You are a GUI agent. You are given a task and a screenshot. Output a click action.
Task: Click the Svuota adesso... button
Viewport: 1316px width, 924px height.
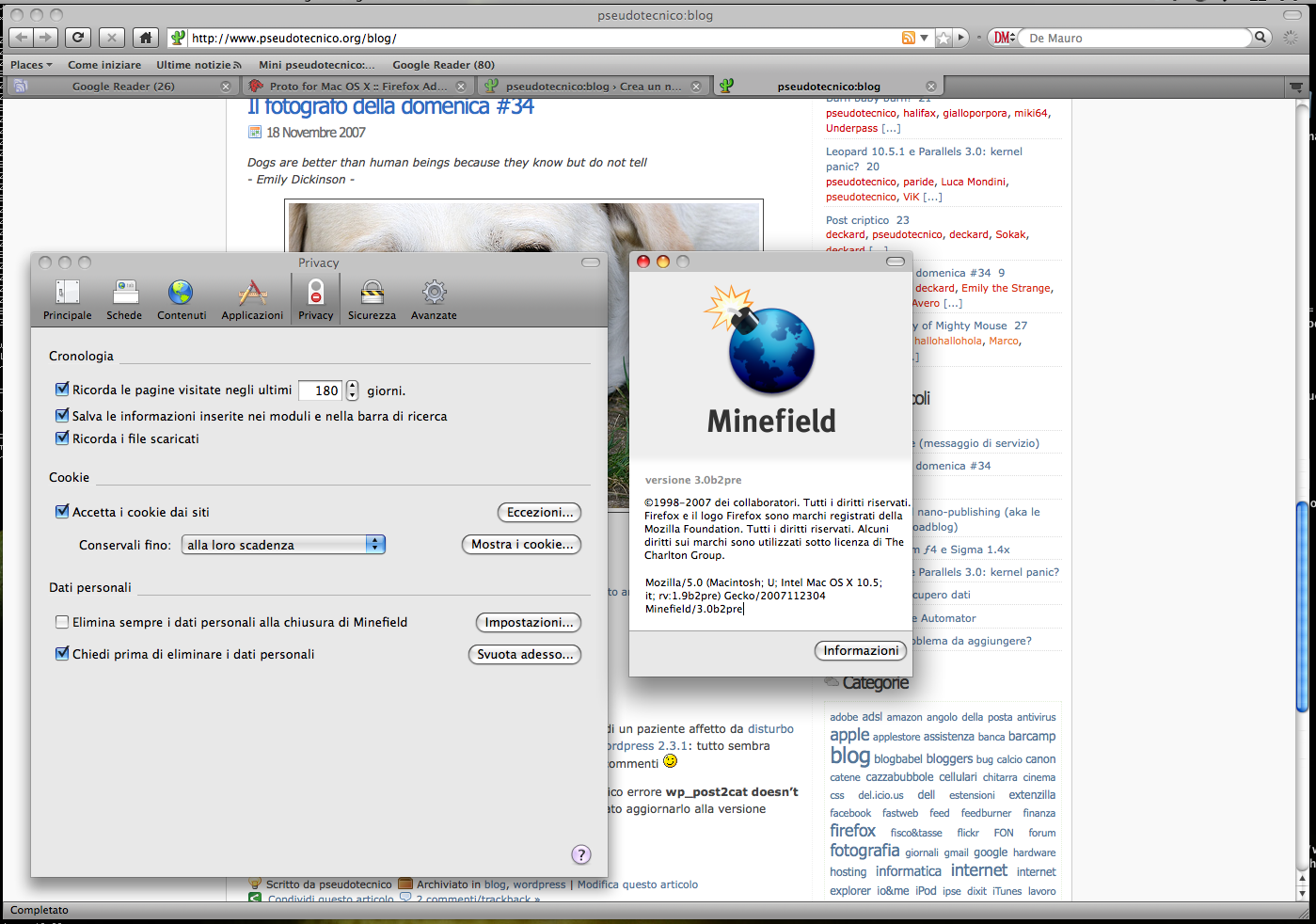pyautogui.click(x=525, y=655)
